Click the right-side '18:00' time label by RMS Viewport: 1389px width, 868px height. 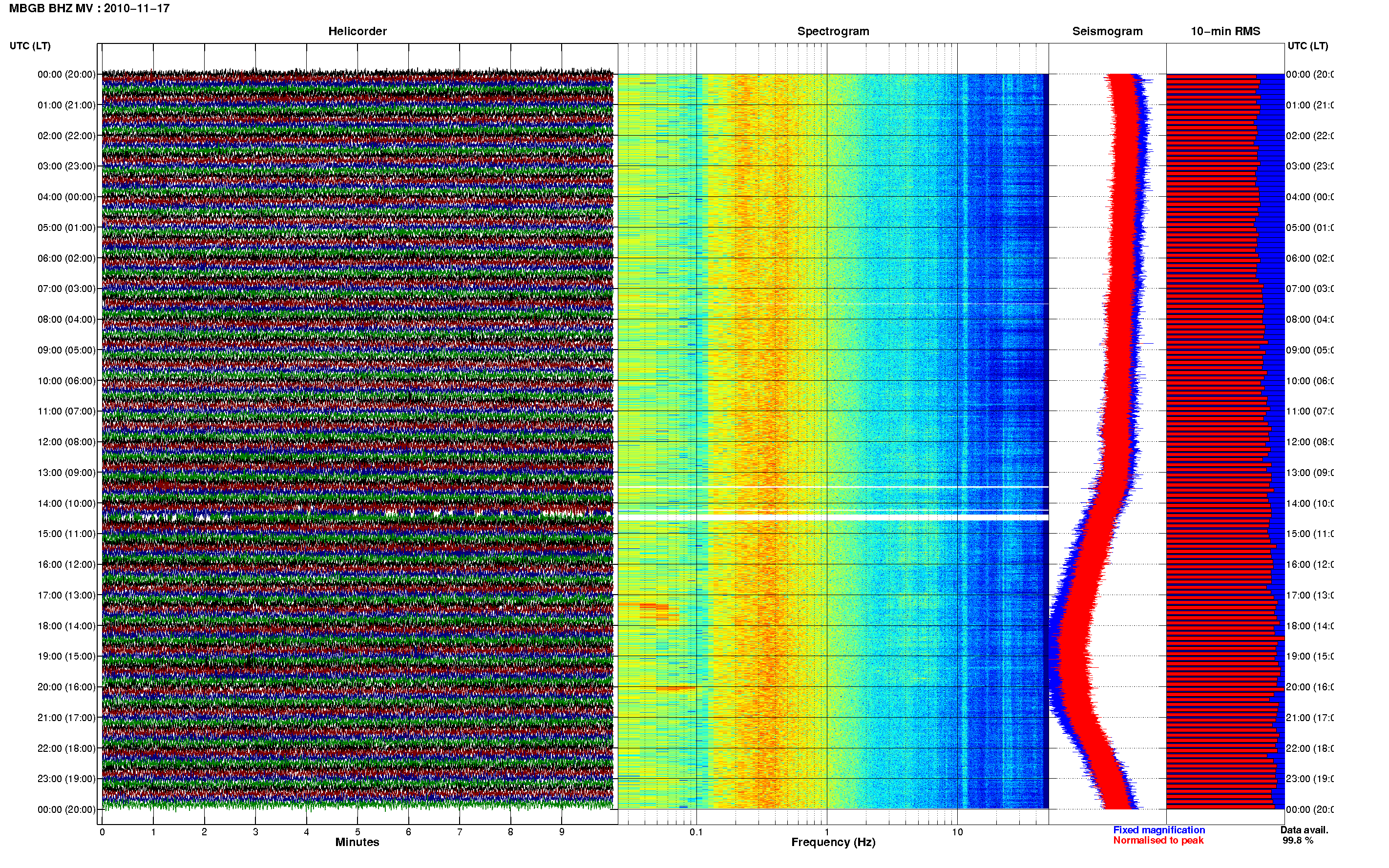1310,626
